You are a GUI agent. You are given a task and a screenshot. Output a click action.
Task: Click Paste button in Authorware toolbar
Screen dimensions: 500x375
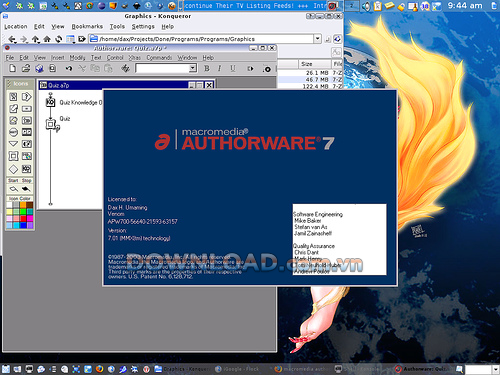108,68
